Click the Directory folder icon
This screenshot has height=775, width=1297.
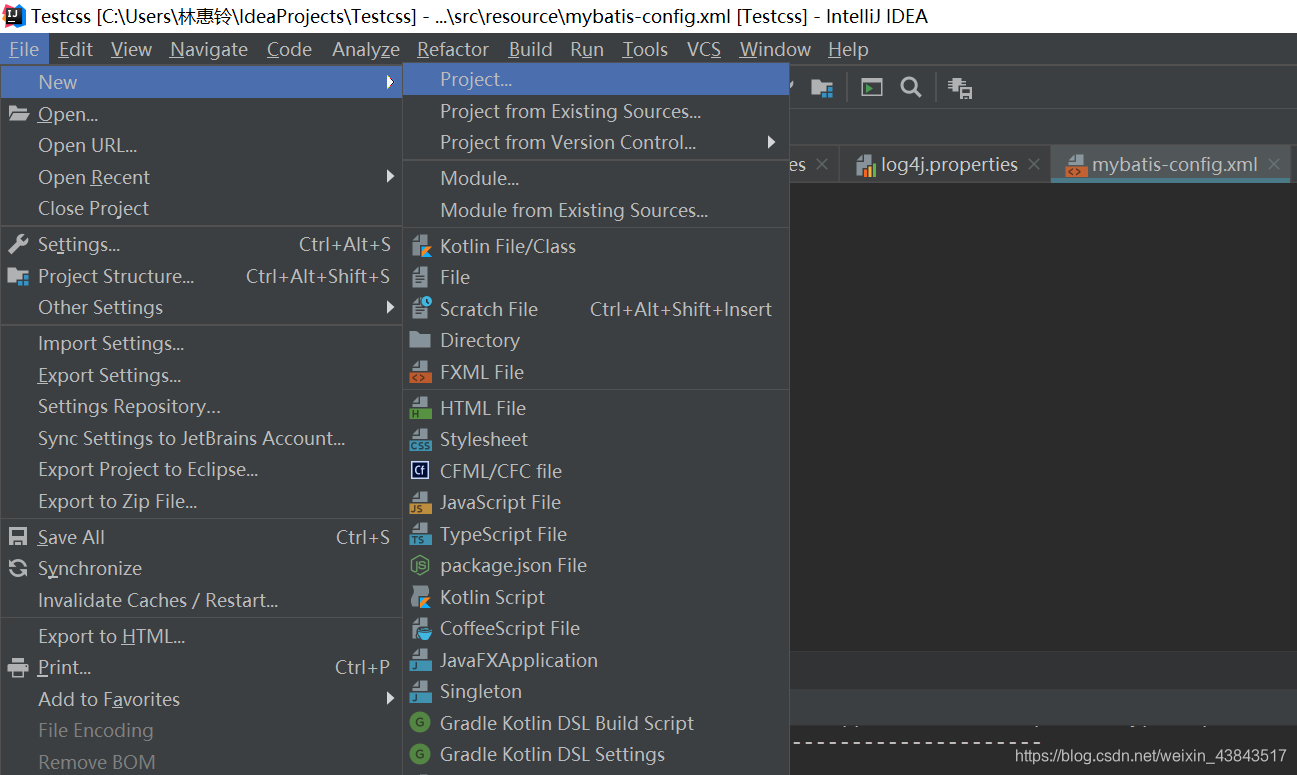(x=420, y=340)
